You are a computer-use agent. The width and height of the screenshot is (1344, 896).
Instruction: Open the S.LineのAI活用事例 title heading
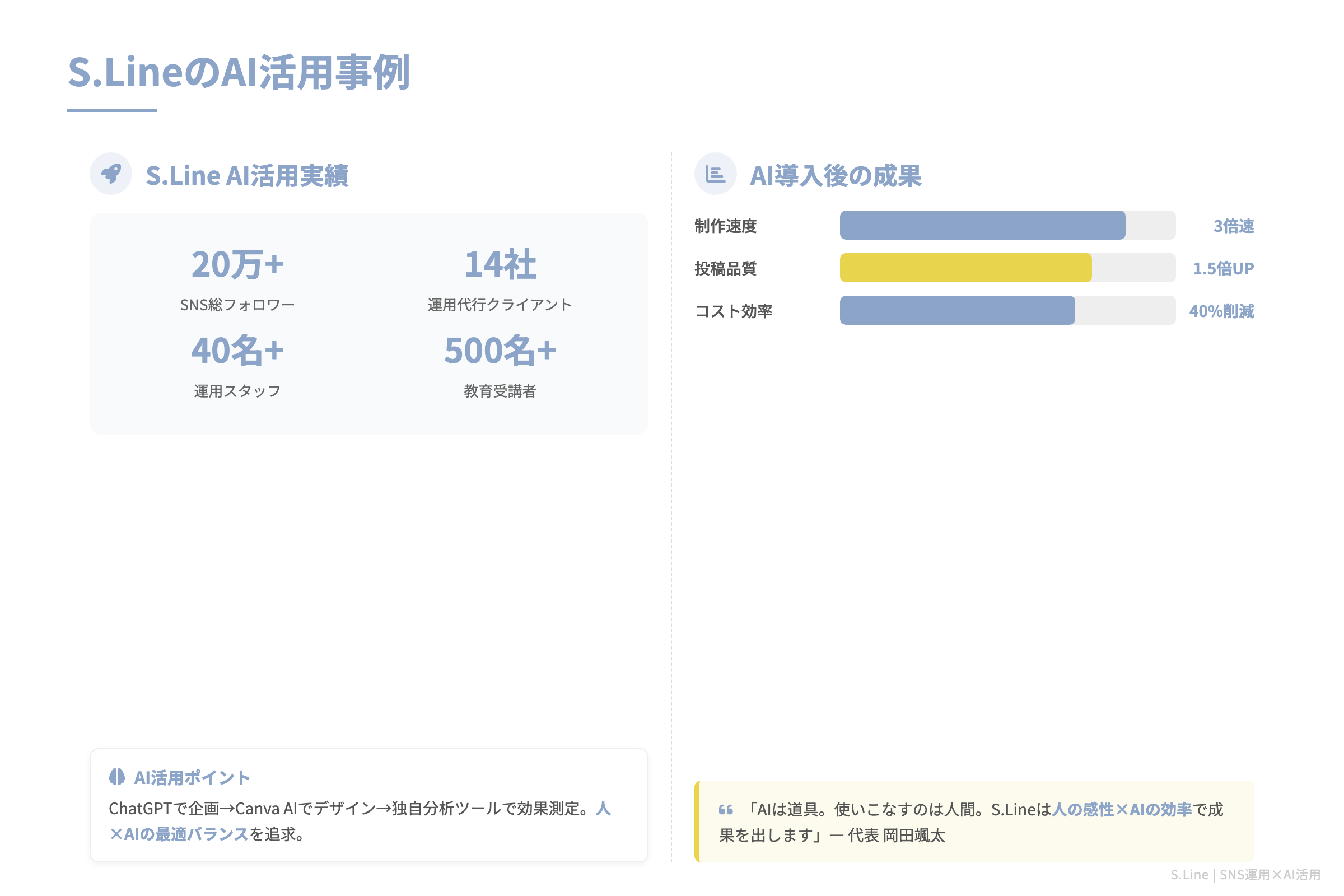tap(240, 73)
